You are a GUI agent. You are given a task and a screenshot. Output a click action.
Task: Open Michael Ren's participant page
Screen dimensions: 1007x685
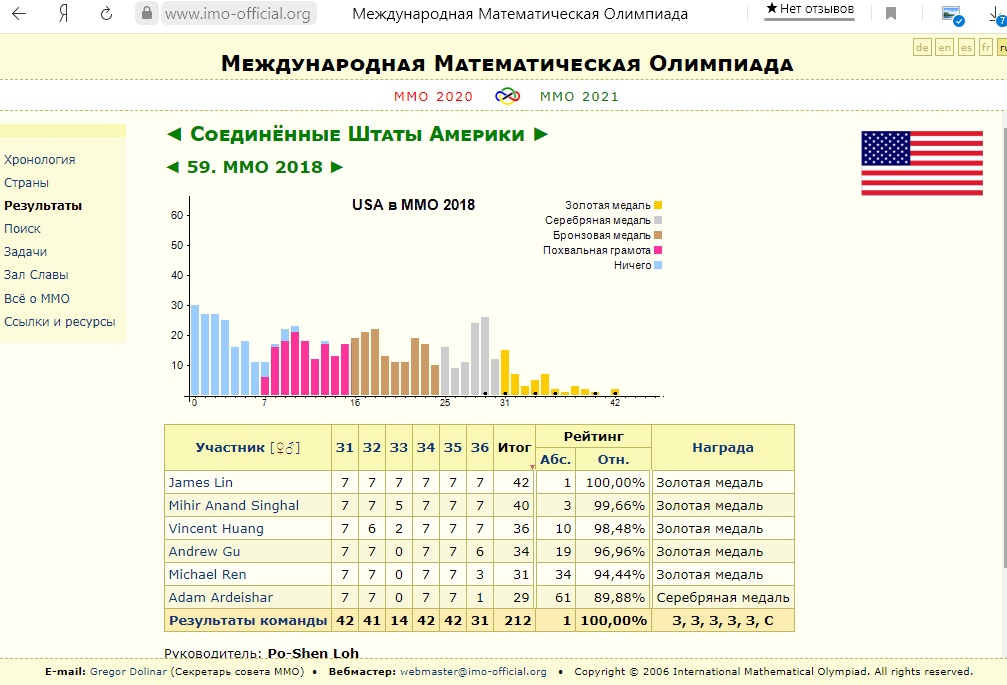(207, 575)
